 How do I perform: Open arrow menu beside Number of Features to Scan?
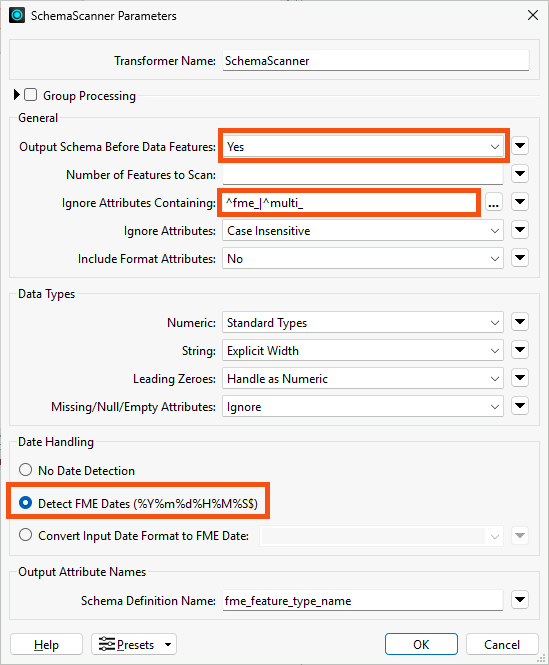tap(520, 173)
